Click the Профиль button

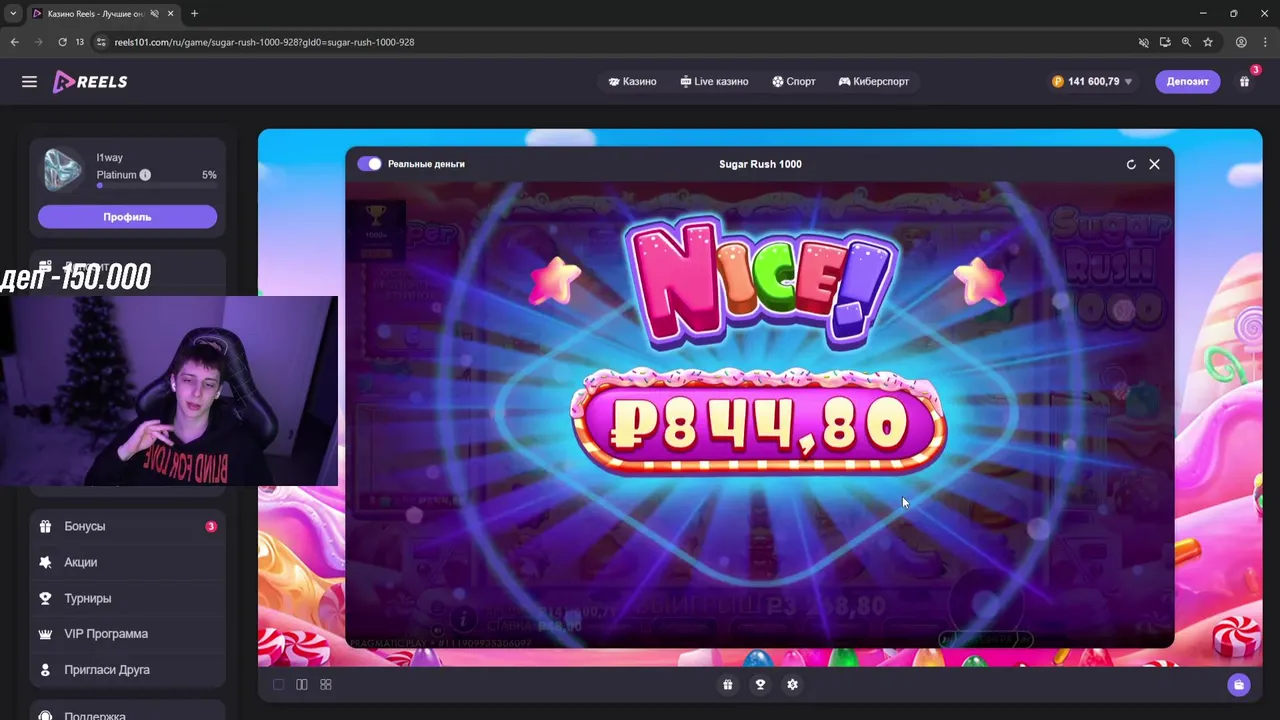click(x=127, y=217)
